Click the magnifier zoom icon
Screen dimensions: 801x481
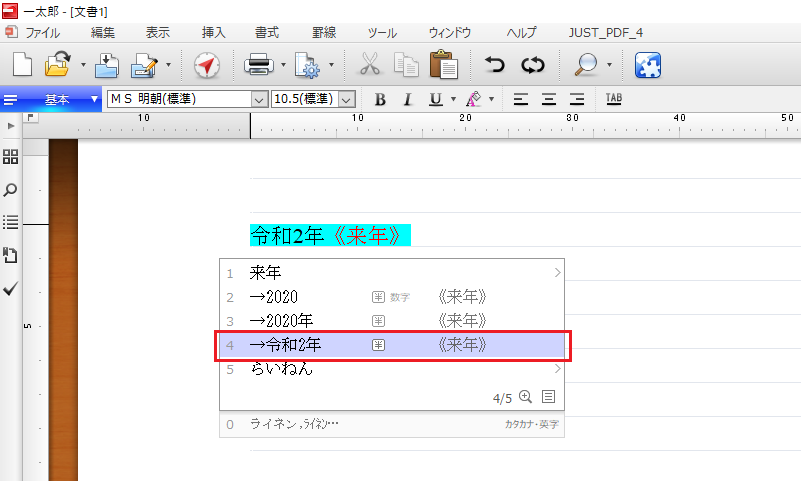pyautogui.click(x=586, y=65)
